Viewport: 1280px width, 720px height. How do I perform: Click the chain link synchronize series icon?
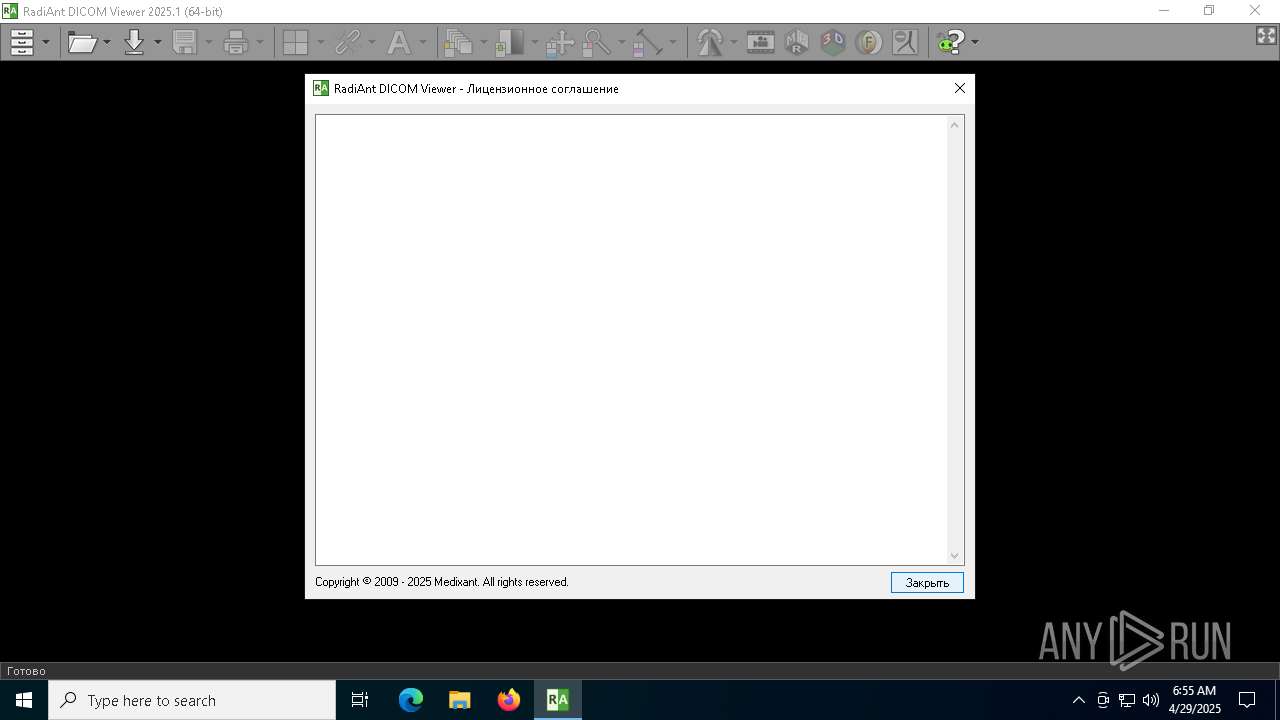[x=347, y=42]
